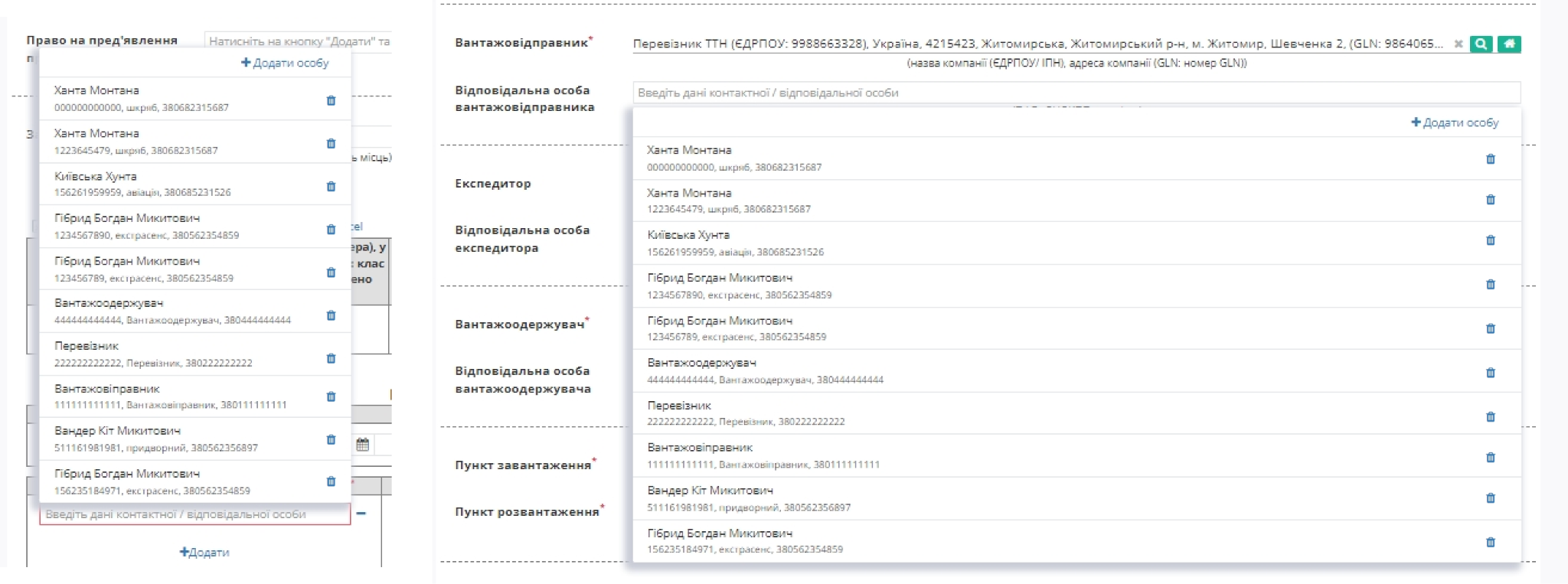Delete Перевізник 222222222222 in Право на пред'явлення list
This screenshot has width=1568, height=584.
[x=331, y=357]
